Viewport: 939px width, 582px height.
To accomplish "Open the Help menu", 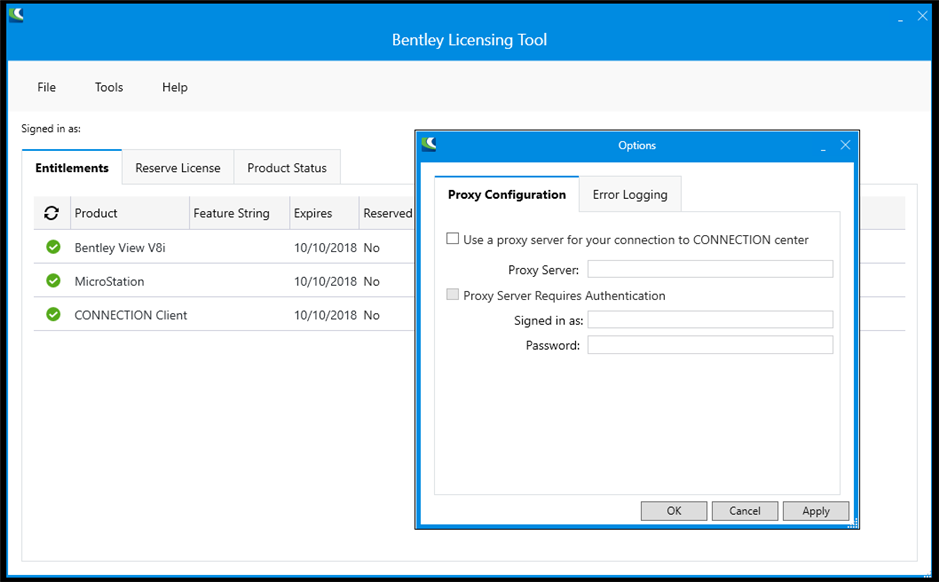I will pyautogui.click(x=175, y=87).
